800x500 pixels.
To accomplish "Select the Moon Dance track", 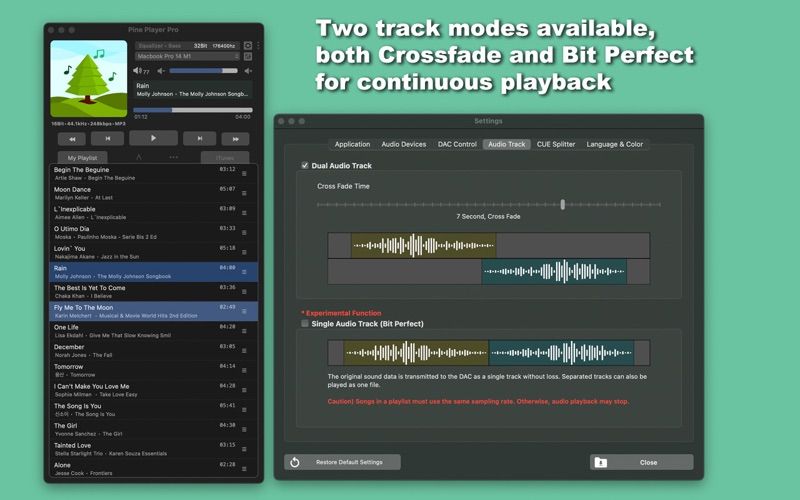I will 153,193.
